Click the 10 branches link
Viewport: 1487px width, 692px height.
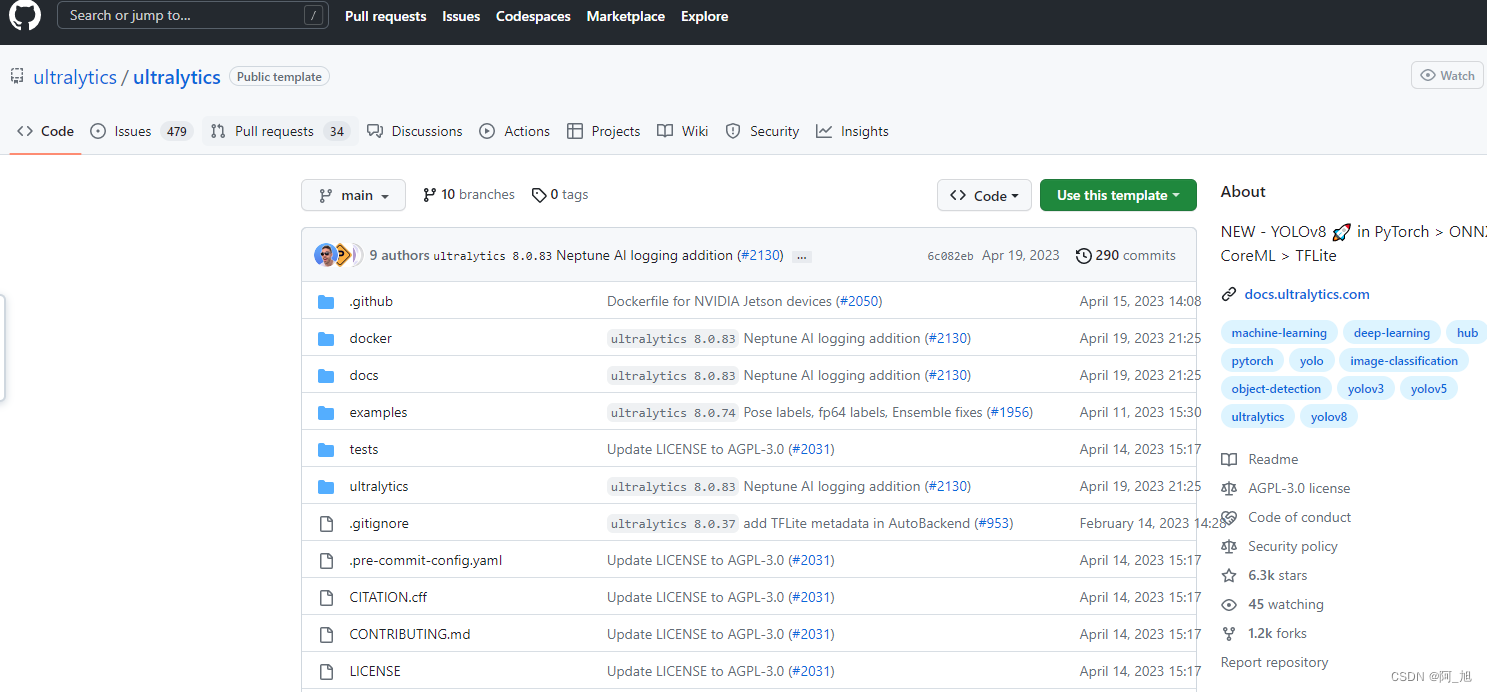click(x=469, y=195)
